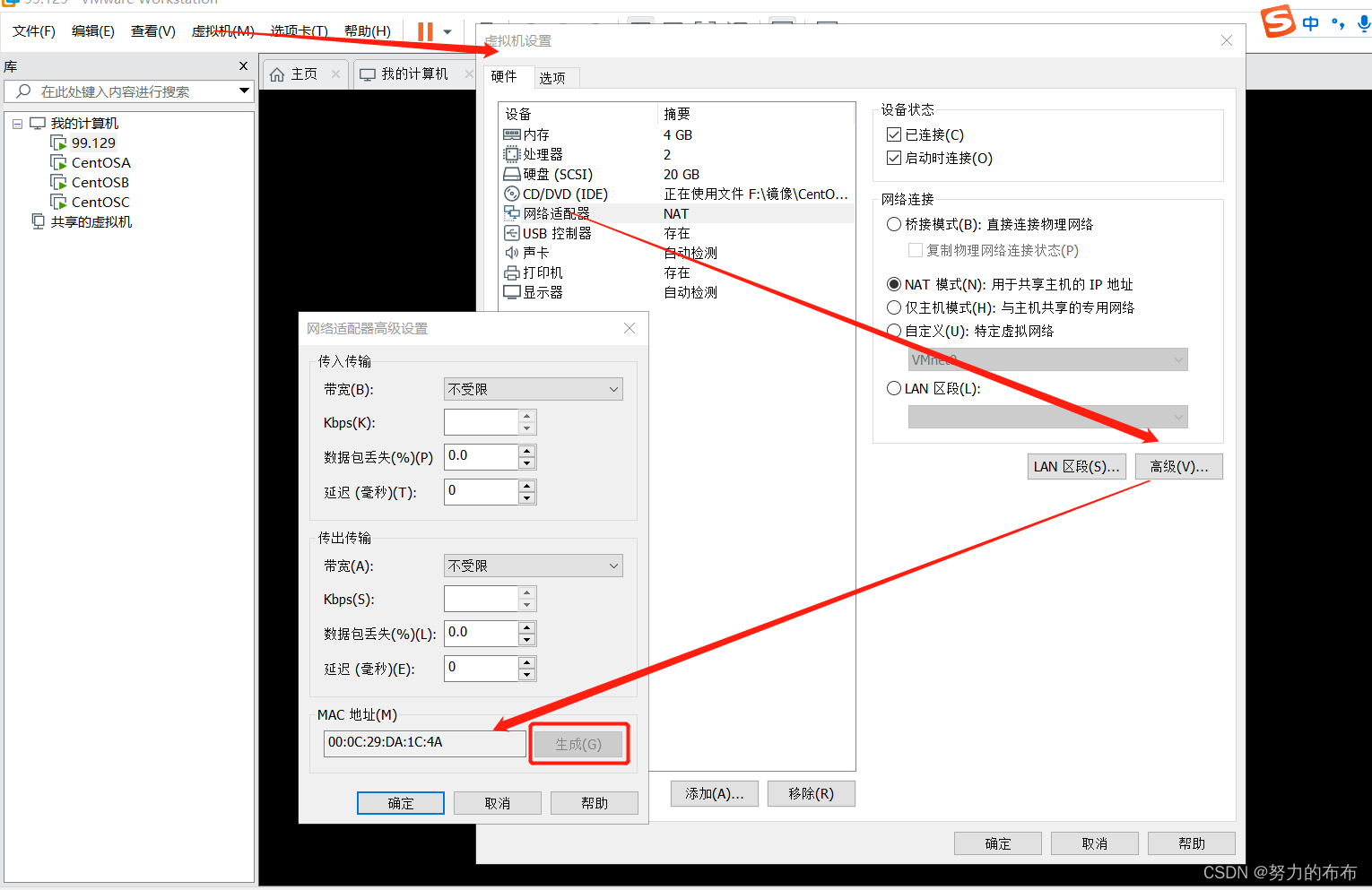Click 帮助 in the 虚拟机设置 dialog

[1192, 843]
